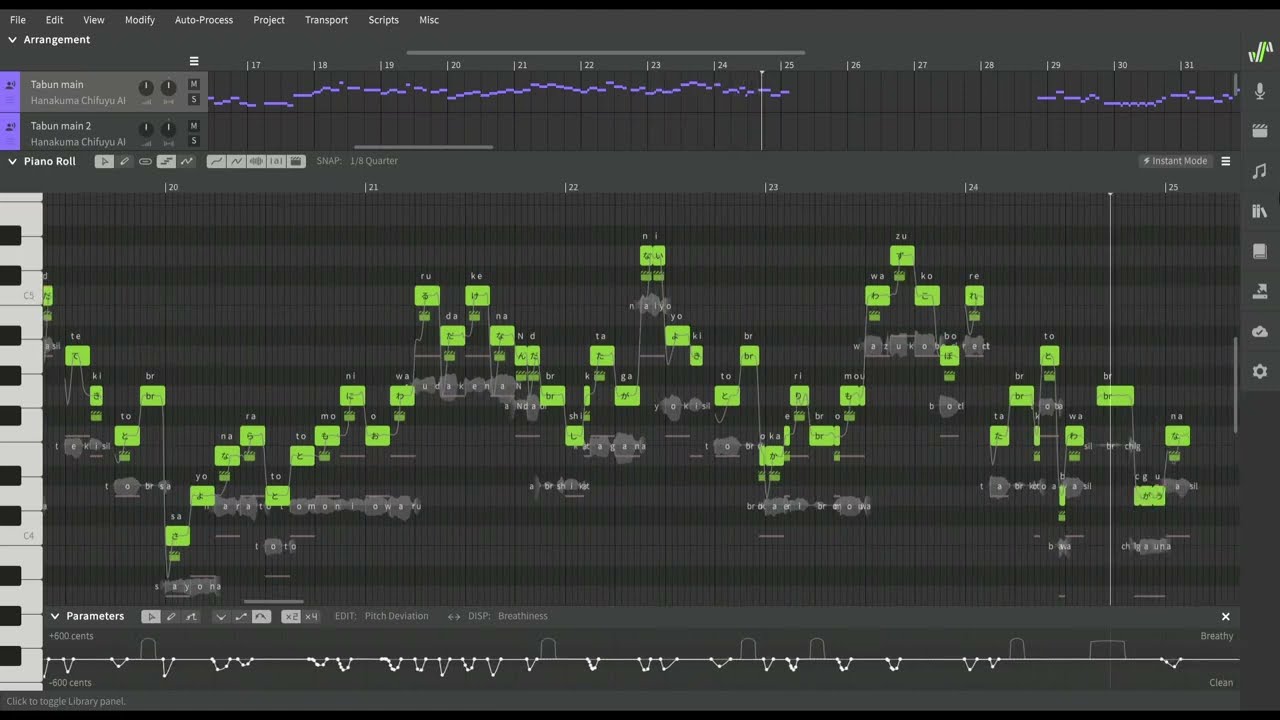Toggle pitch curve display in piano roll

pyautogui.click(x=215, y=161)
